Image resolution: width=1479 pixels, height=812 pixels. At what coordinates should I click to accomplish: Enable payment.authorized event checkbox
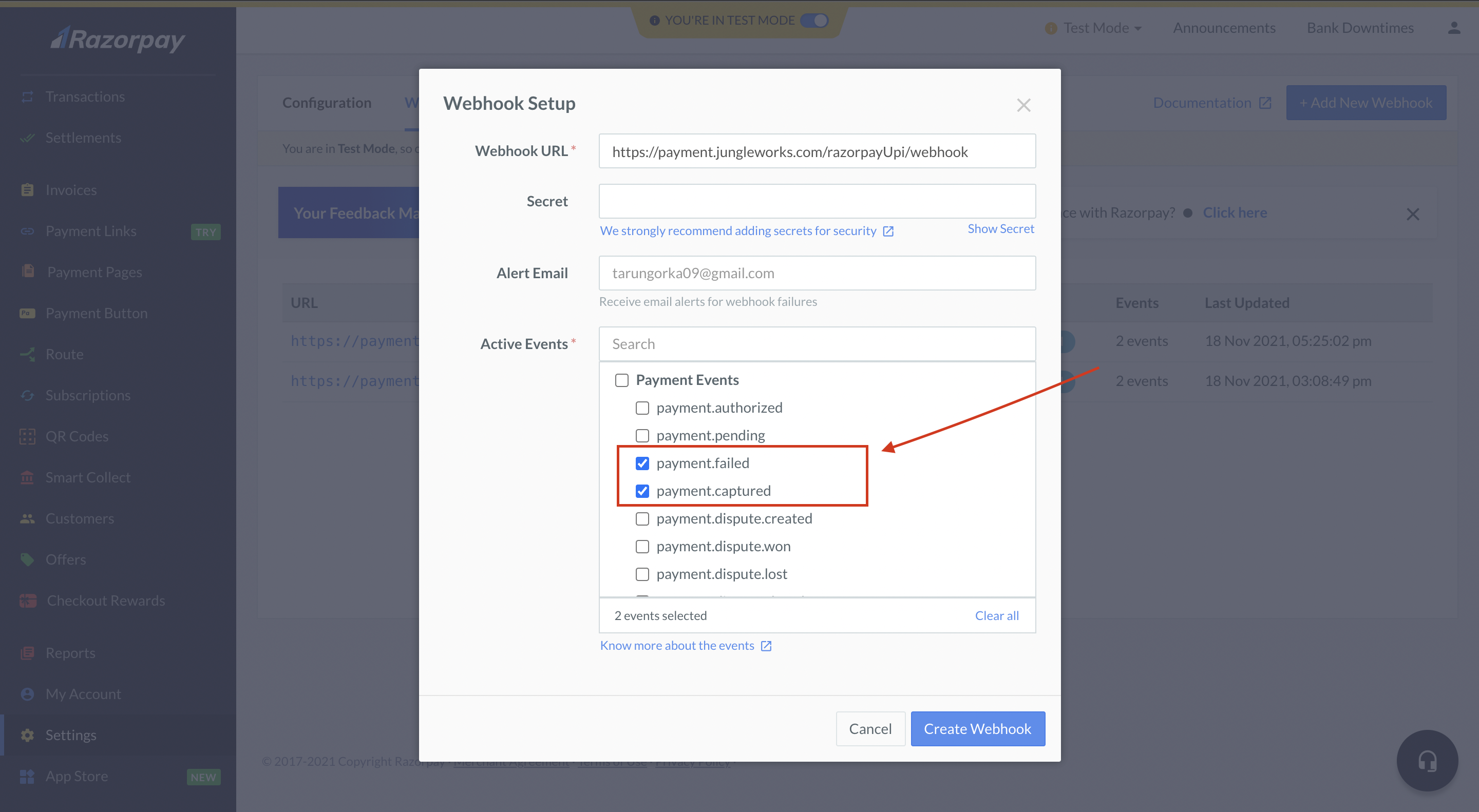(x=642, y=408)
